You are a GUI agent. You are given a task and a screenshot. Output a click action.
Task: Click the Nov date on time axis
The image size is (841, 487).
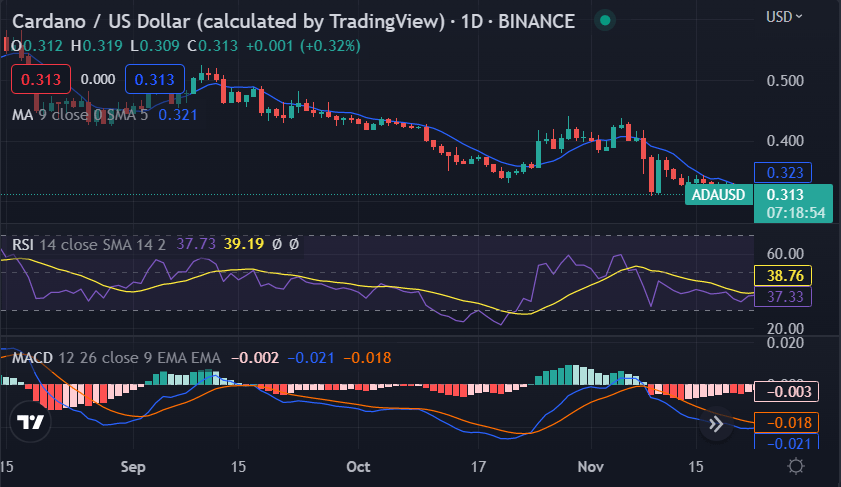[591, 467]
